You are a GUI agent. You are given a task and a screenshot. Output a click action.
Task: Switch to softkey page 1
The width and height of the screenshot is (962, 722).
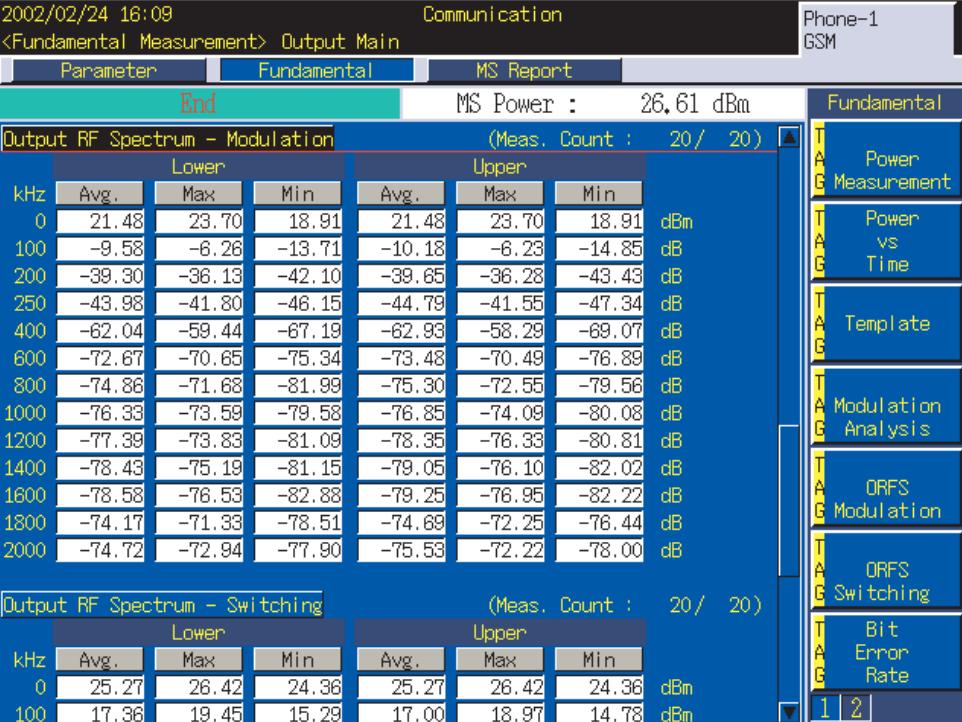825,709
